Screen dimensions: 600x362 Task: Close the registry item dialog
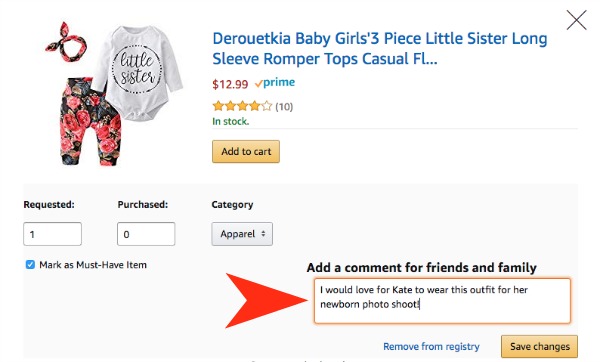(576, 20)
